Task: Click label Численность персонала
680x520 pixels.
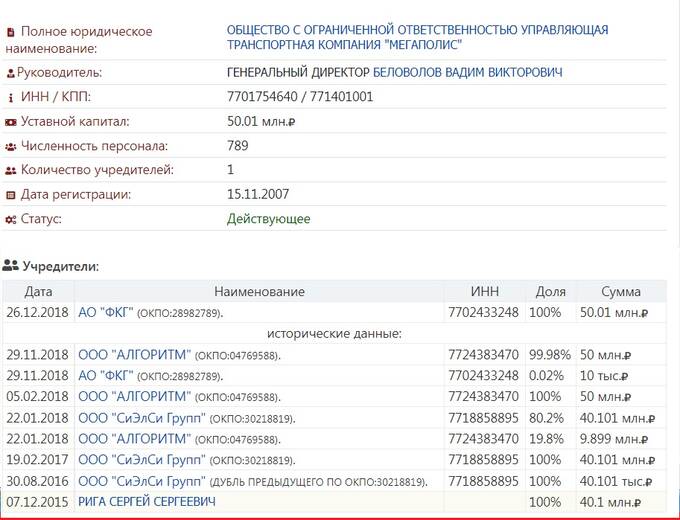Action: click(94, 146)
